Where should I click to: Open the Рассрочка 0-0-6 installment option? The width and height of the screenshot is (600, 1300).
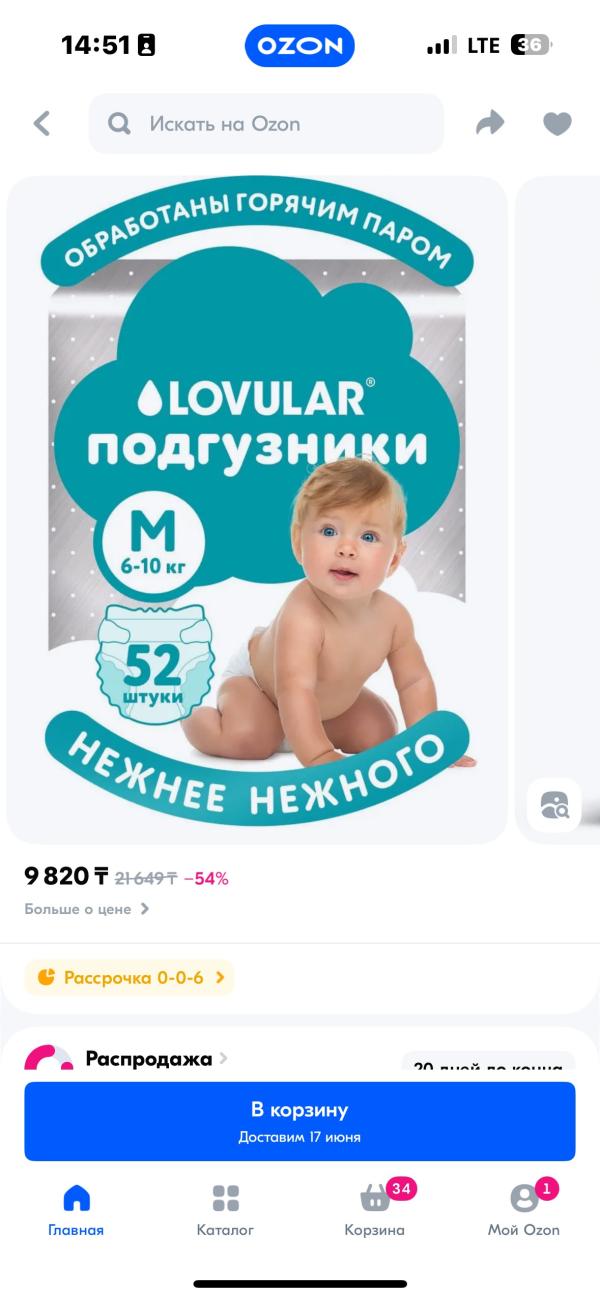click(x=129, y=977)
